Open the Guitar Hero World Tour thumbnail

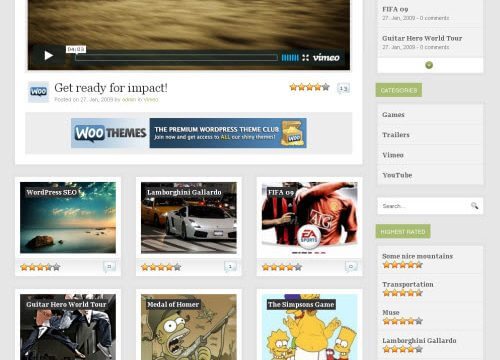coord(68,327)
